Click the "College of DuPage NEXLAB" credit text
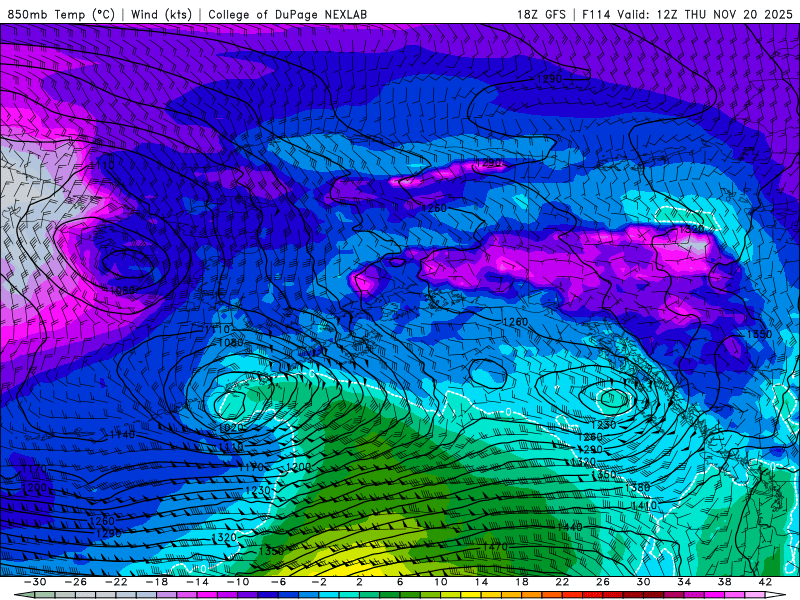 (287, 14)
